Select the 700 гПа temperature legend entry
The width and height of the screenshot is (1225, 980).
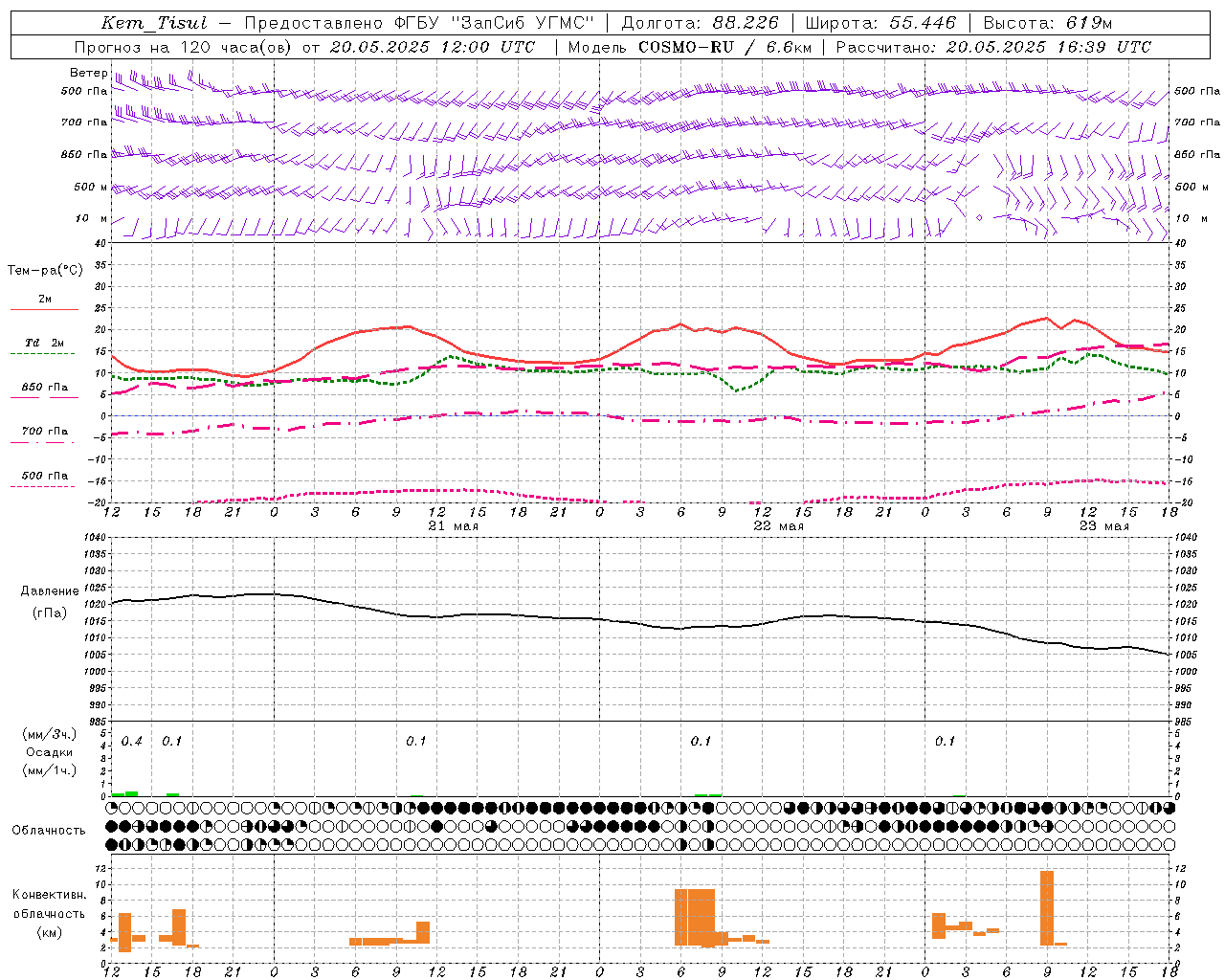click(44, 432)
